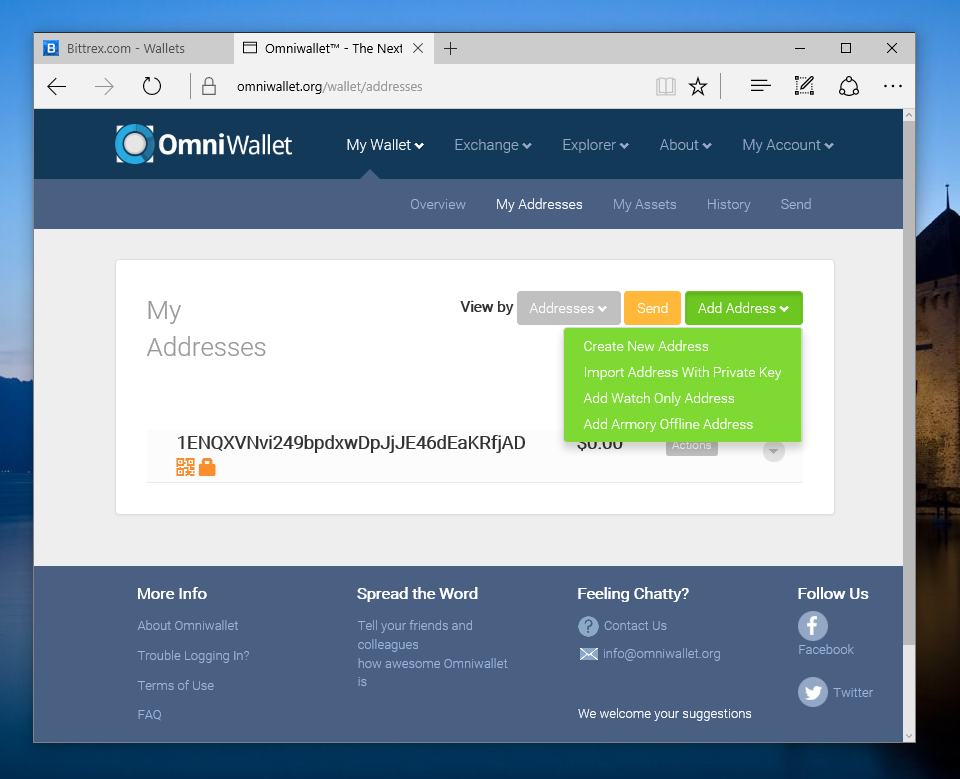Choose Add Watch Only Address
The width and height of the screenshot is (960, 779).
click(x=659, y=399)
